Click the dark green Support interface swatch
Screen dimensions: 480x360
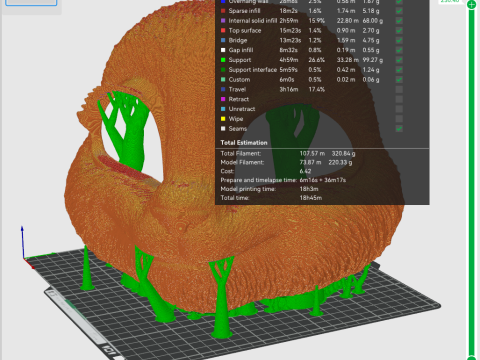click(223, 70)
